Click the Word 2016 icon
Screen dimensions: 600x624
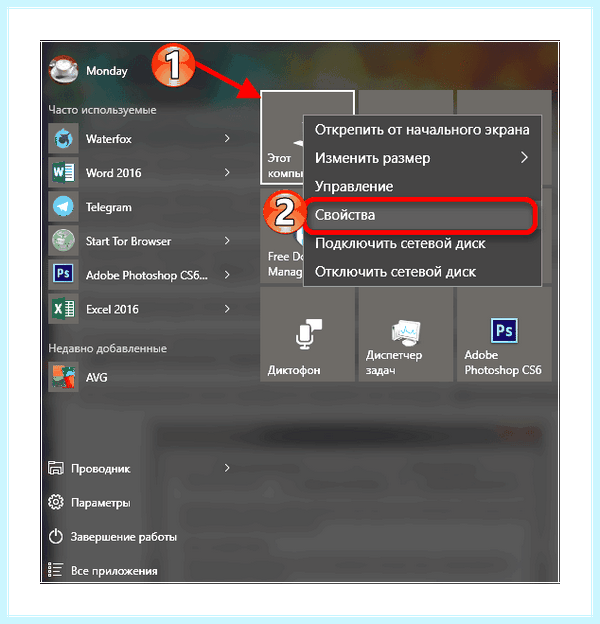click(x=63, y=173)
